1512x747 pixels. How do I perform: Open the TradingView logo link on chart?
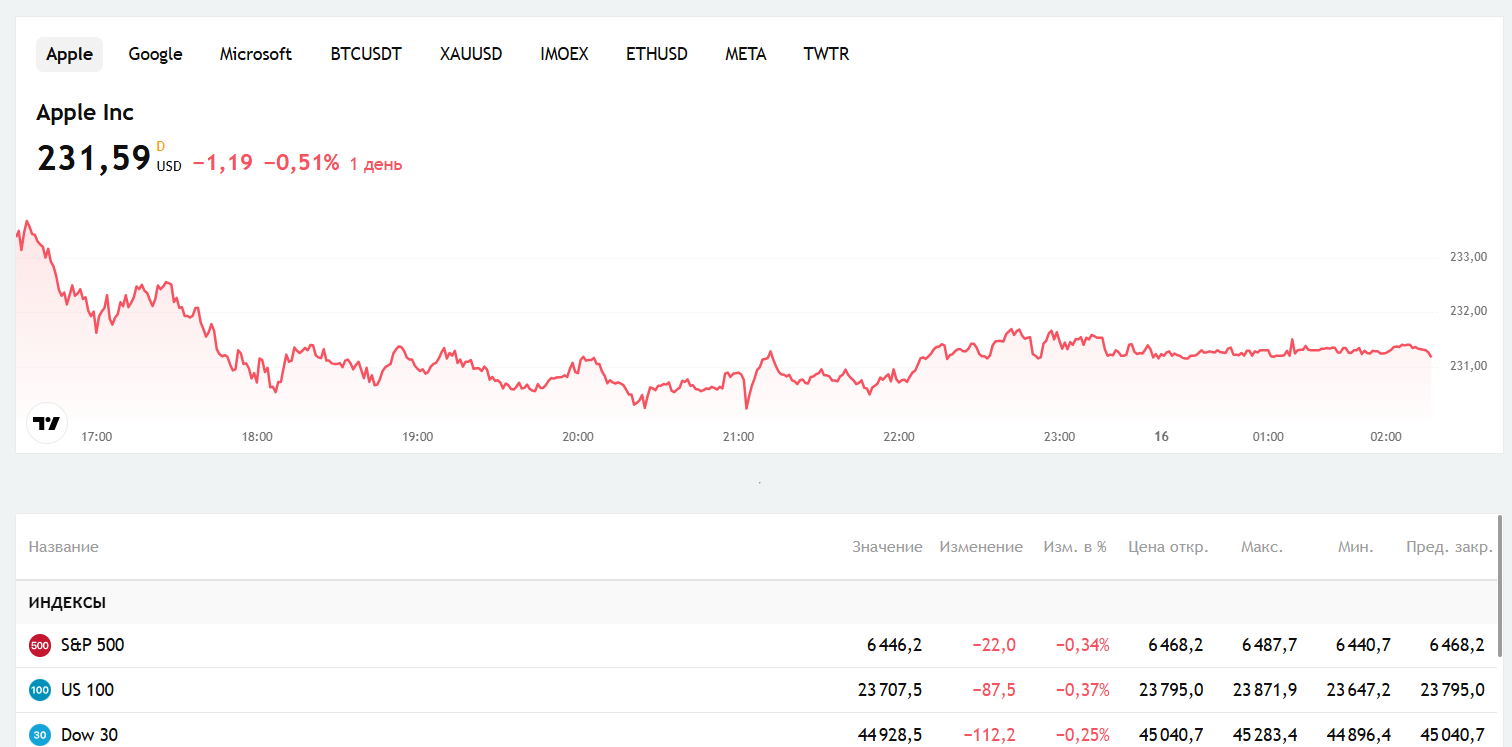pos(46,423)
